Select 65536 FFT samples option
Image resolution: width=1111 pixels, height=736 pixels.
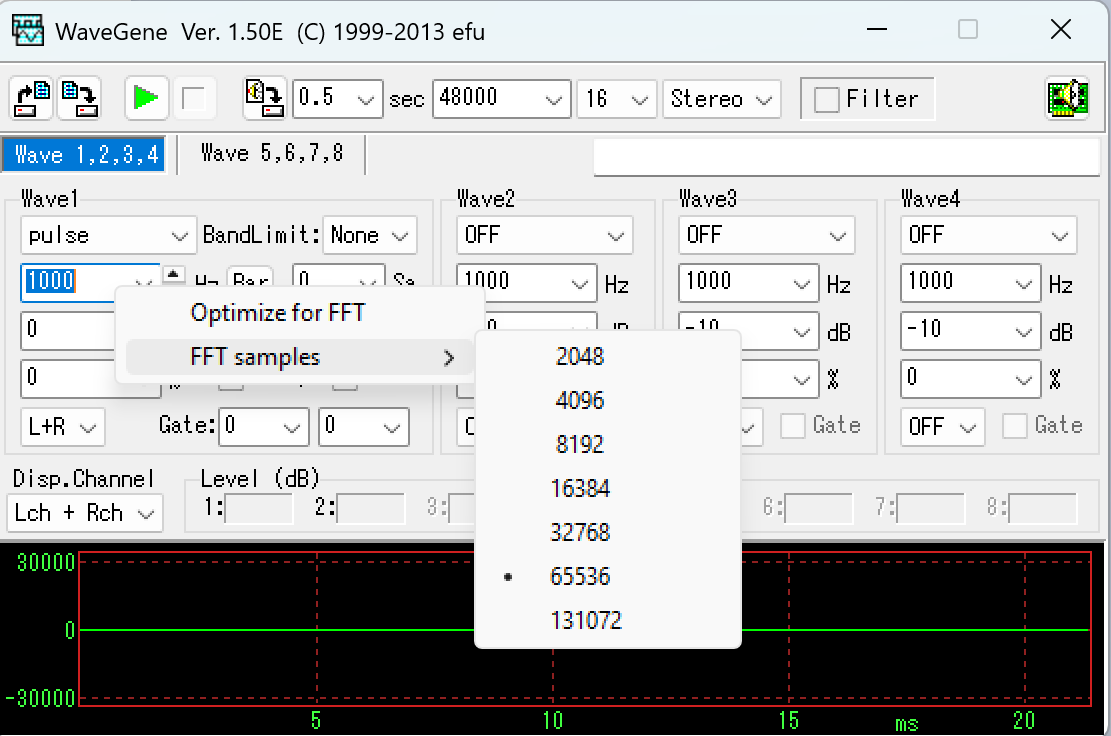point(607,576)
